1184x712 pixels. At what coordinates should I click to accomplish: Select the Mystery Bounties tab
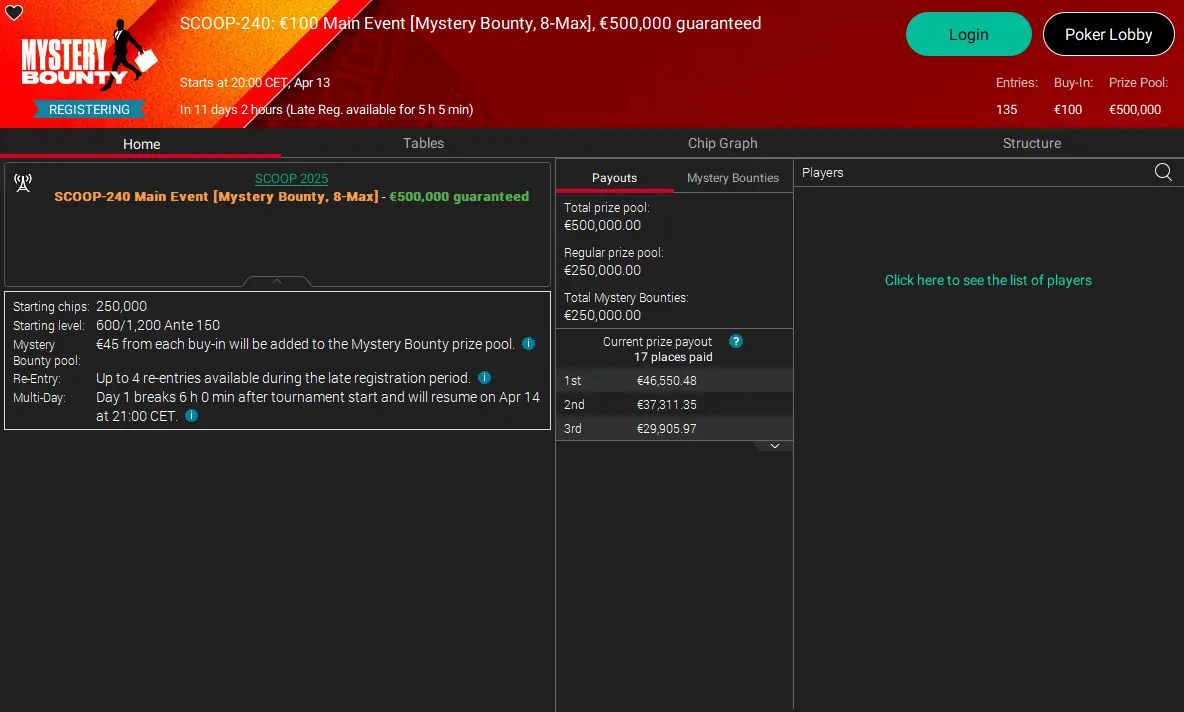pyautogui.click(x=732, y=178)
